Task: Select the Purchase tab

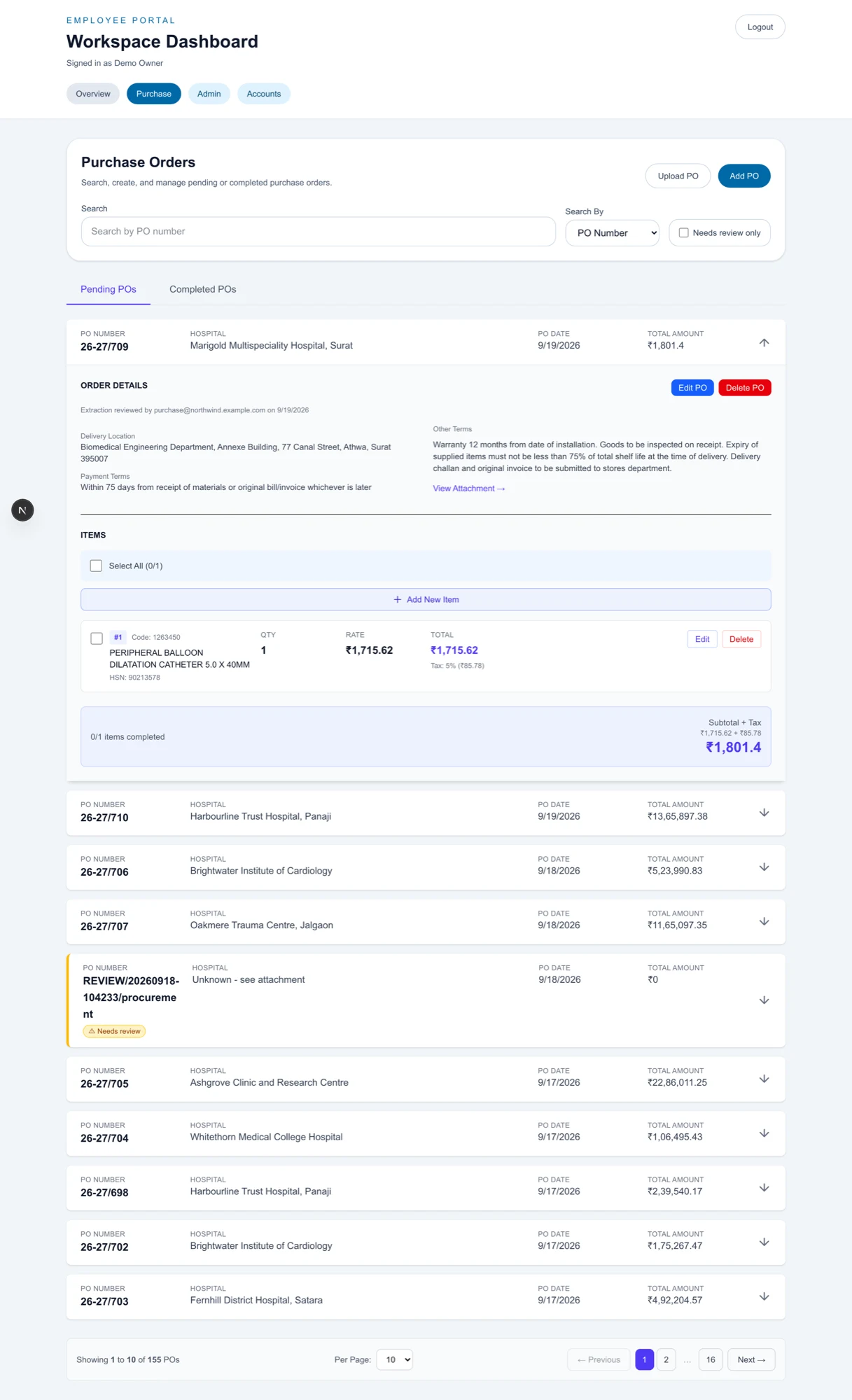Action: point(154,94)
